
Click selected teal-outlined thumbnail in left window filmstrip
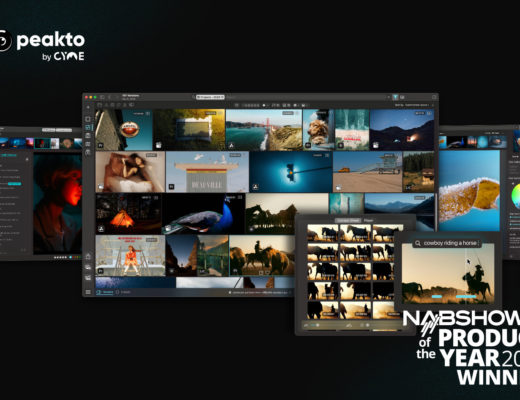point(42,143)
